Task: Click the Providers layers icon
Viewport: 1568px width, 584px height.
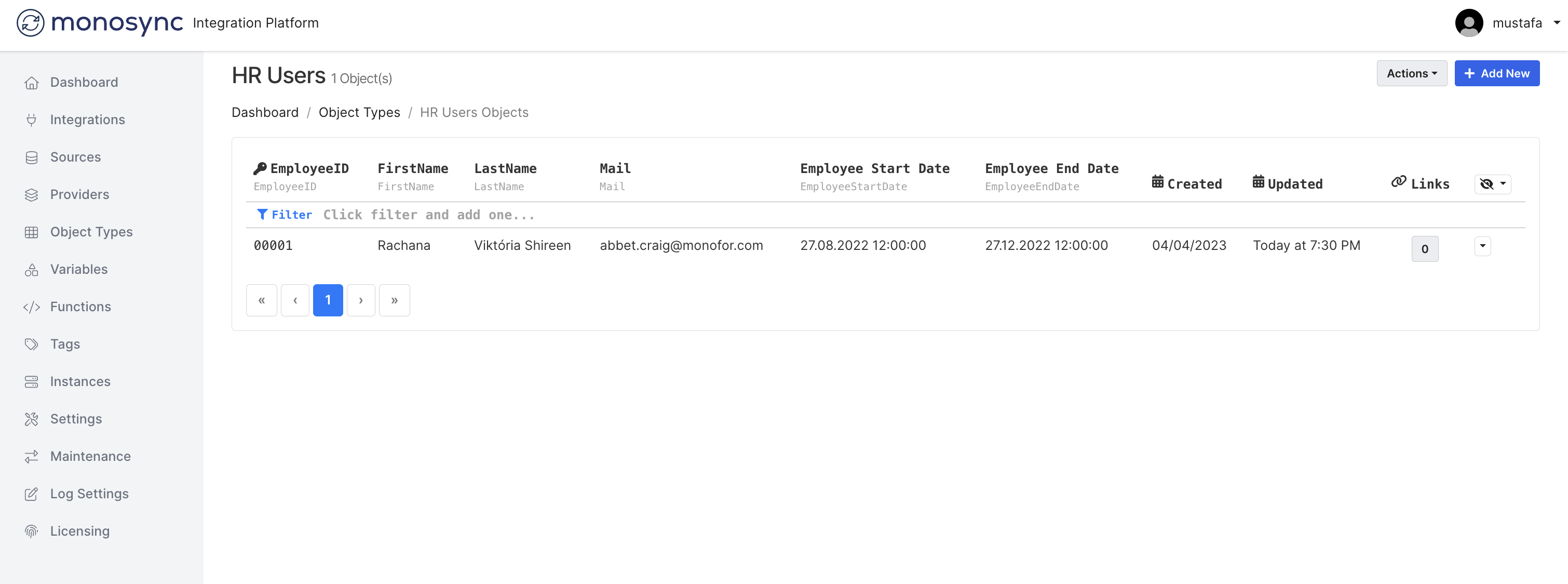Action: (x=32, y=195)
